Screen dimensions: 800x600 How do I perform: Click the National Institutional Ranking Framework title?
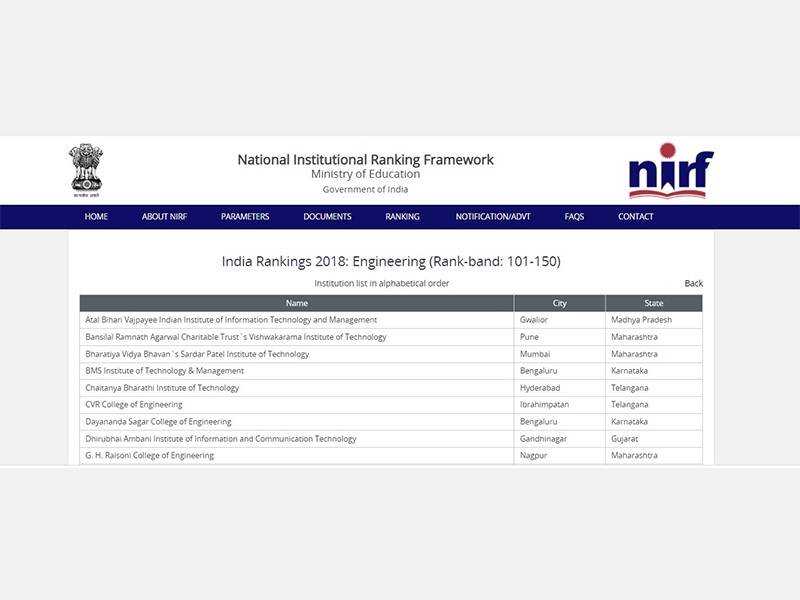click(365, 160)
